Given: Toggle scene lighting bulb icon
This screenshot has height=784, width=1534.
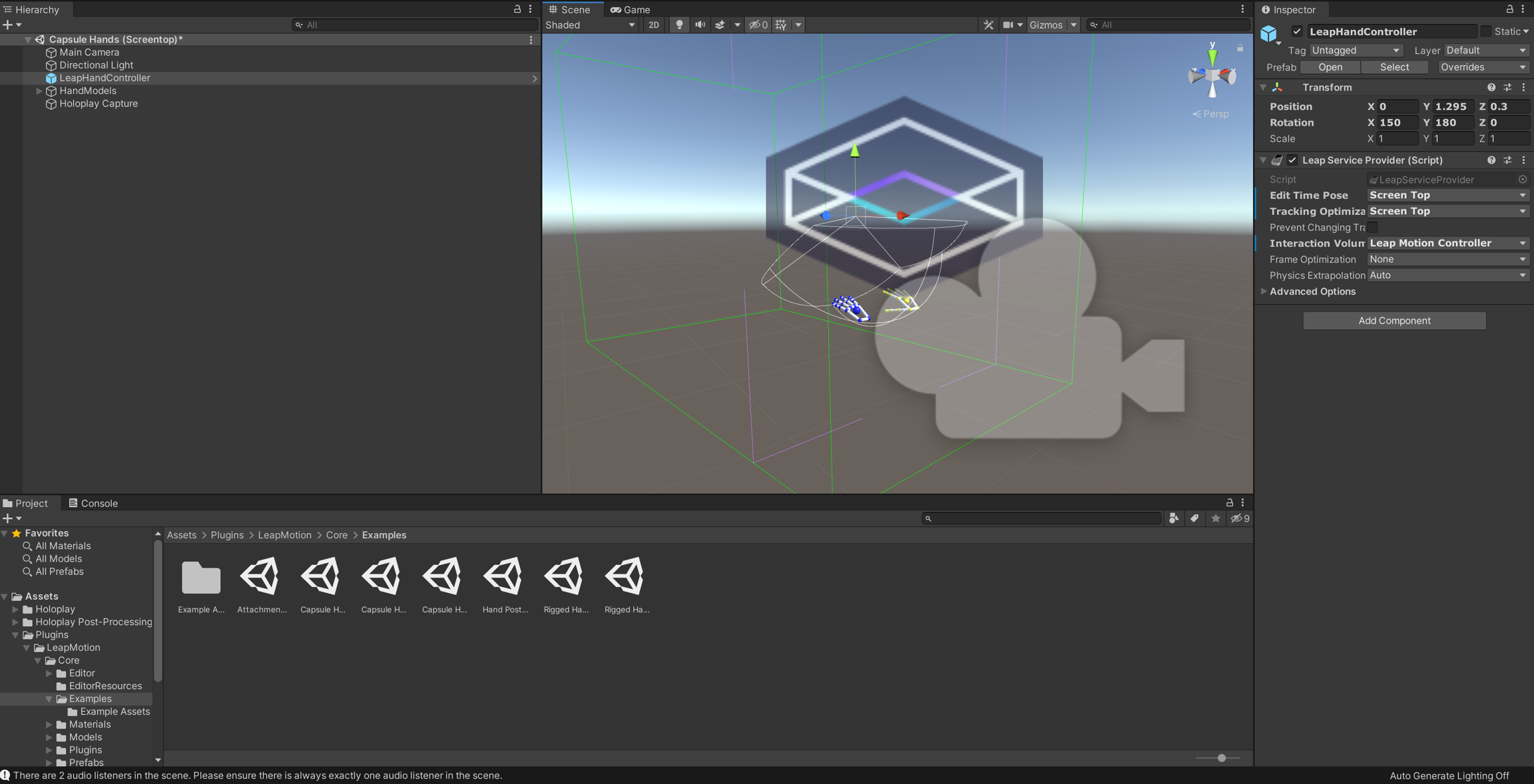Looking at the screenshot, I should click(x=678, y=25).
